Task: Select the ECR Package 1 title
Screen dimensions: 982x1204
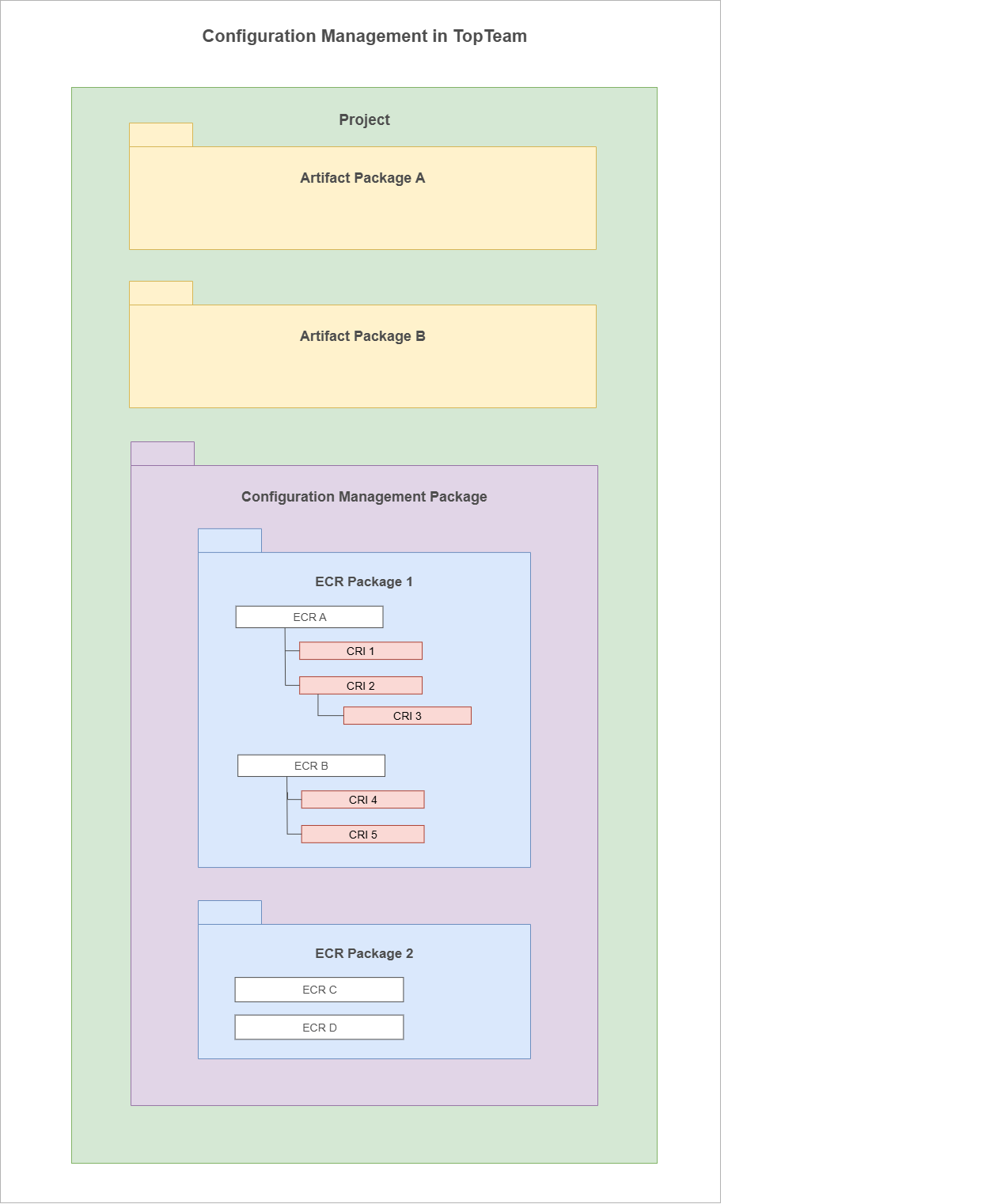Action: (364, 581)
